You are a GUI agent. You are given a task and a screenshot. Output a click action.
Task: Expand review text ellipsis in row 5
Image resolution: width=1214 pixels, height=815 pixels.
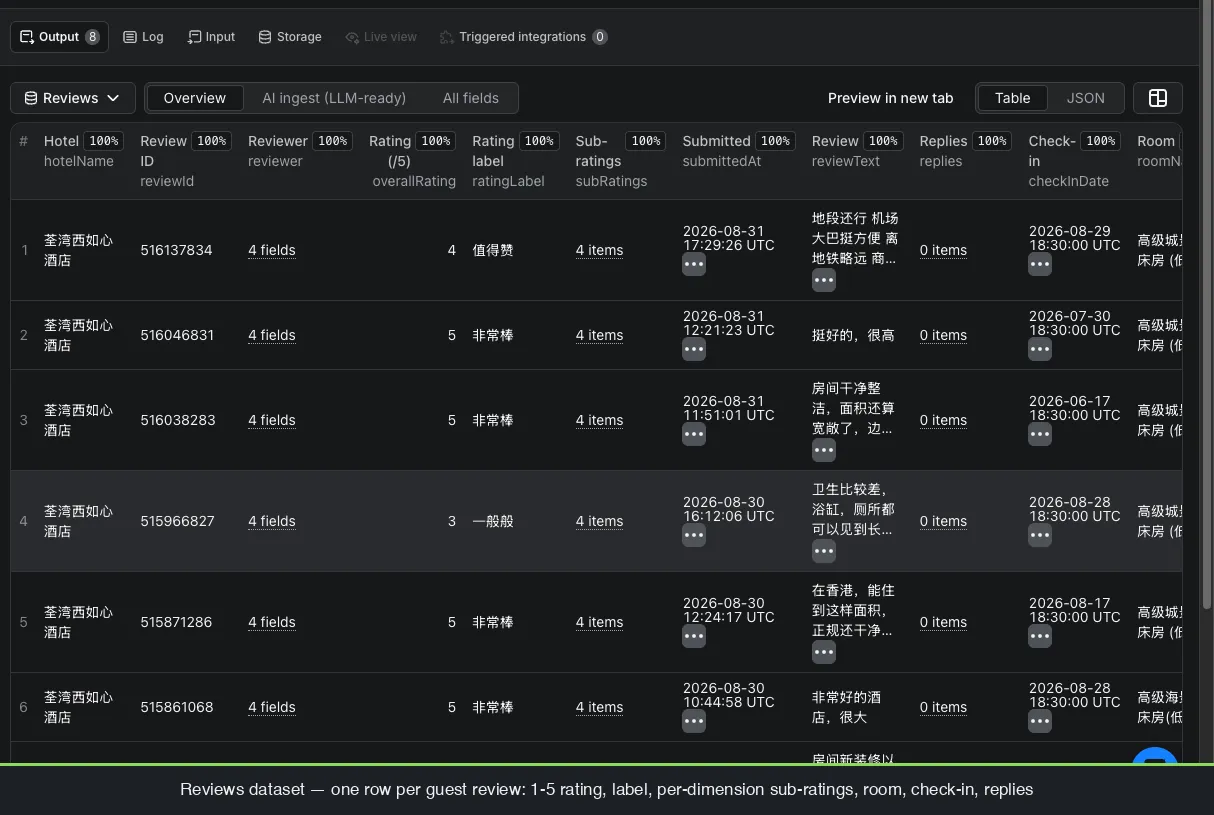824,652
